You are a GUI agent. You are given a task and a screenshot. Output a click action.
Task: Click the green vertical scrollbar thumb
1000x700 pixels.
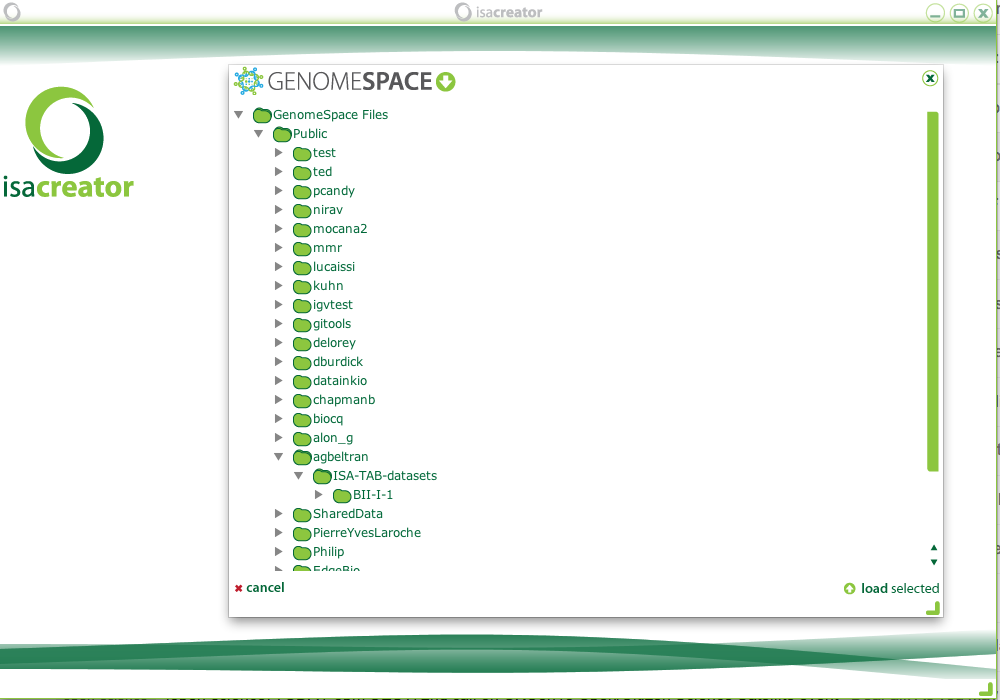point(933,291)
